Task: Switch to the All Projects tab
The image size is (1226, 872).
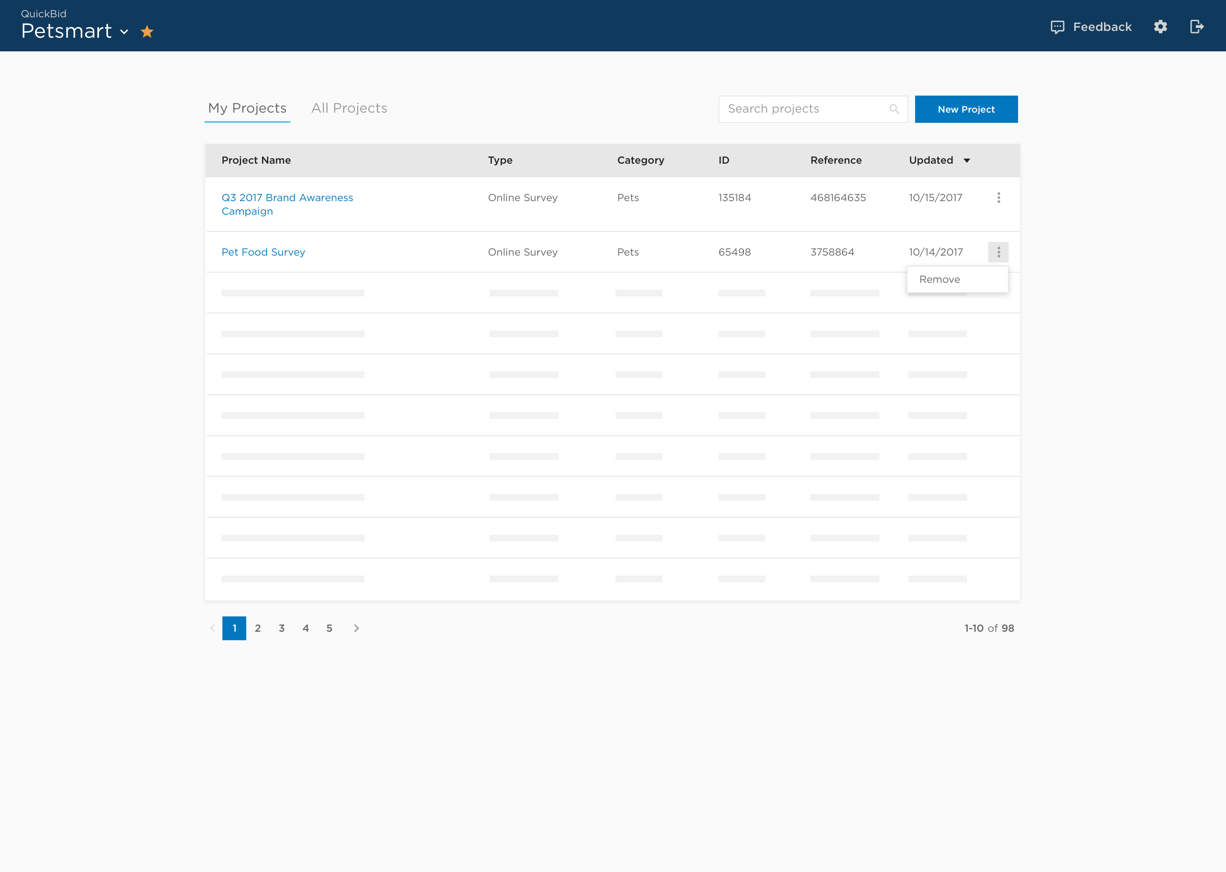Action: 349,107
